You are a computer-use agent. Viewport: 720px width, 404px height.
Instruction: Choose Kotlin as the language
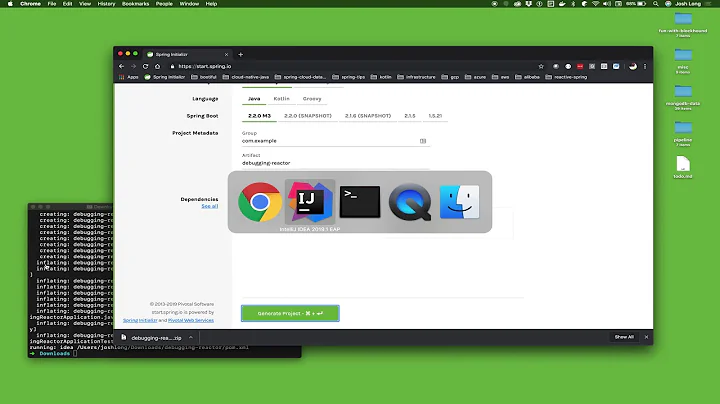282,99
